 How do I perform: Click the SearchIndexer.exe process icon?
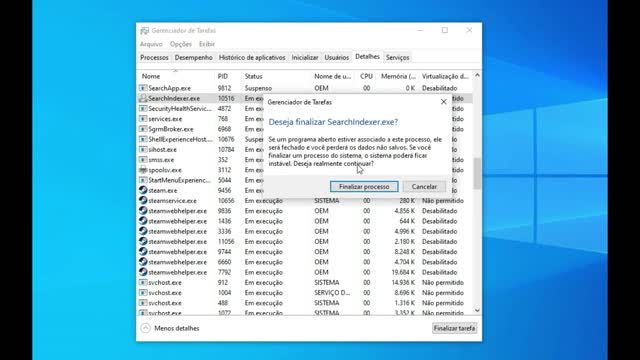click(x=143, y=98)
